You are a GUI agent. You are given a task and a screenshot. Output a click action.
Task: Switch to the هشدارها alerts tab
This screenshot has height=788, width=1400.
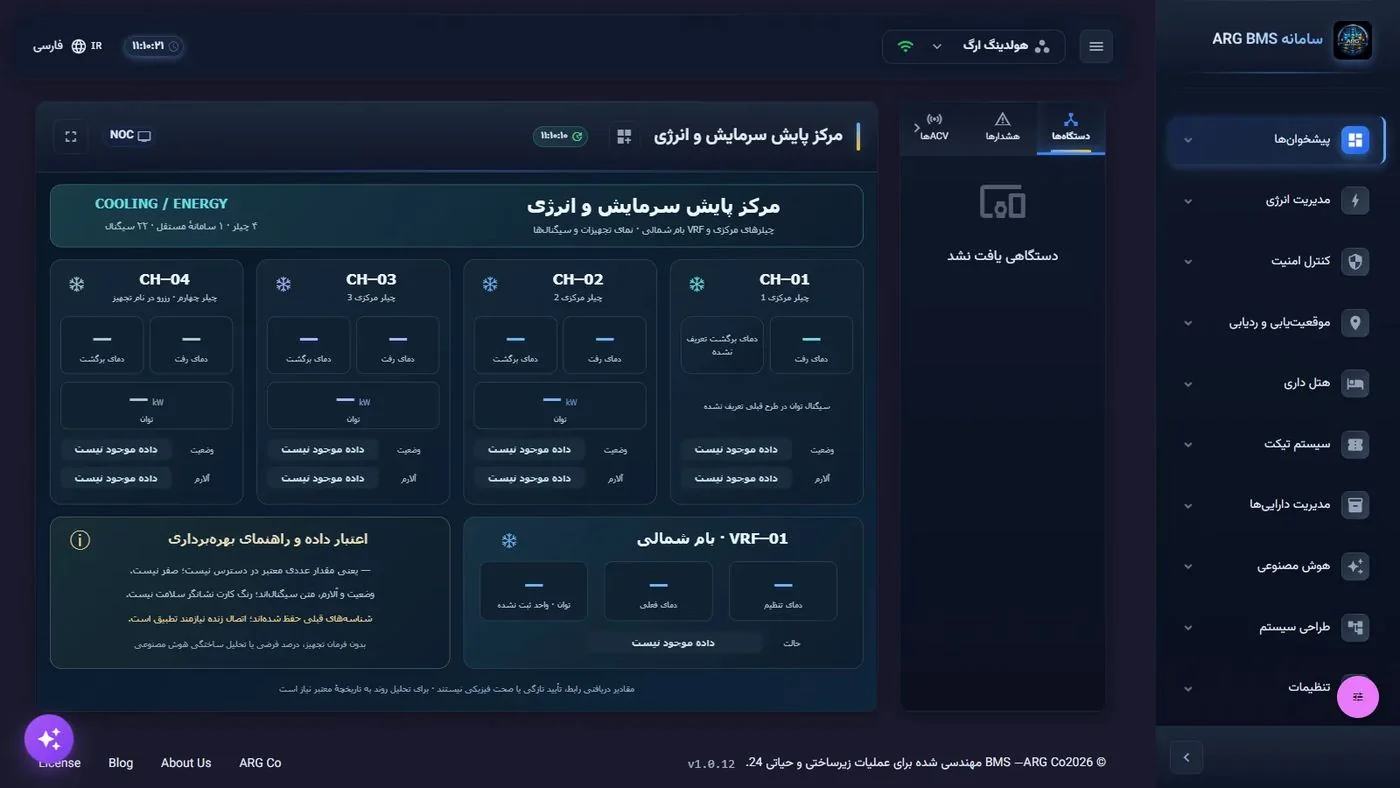(1002, 128)
